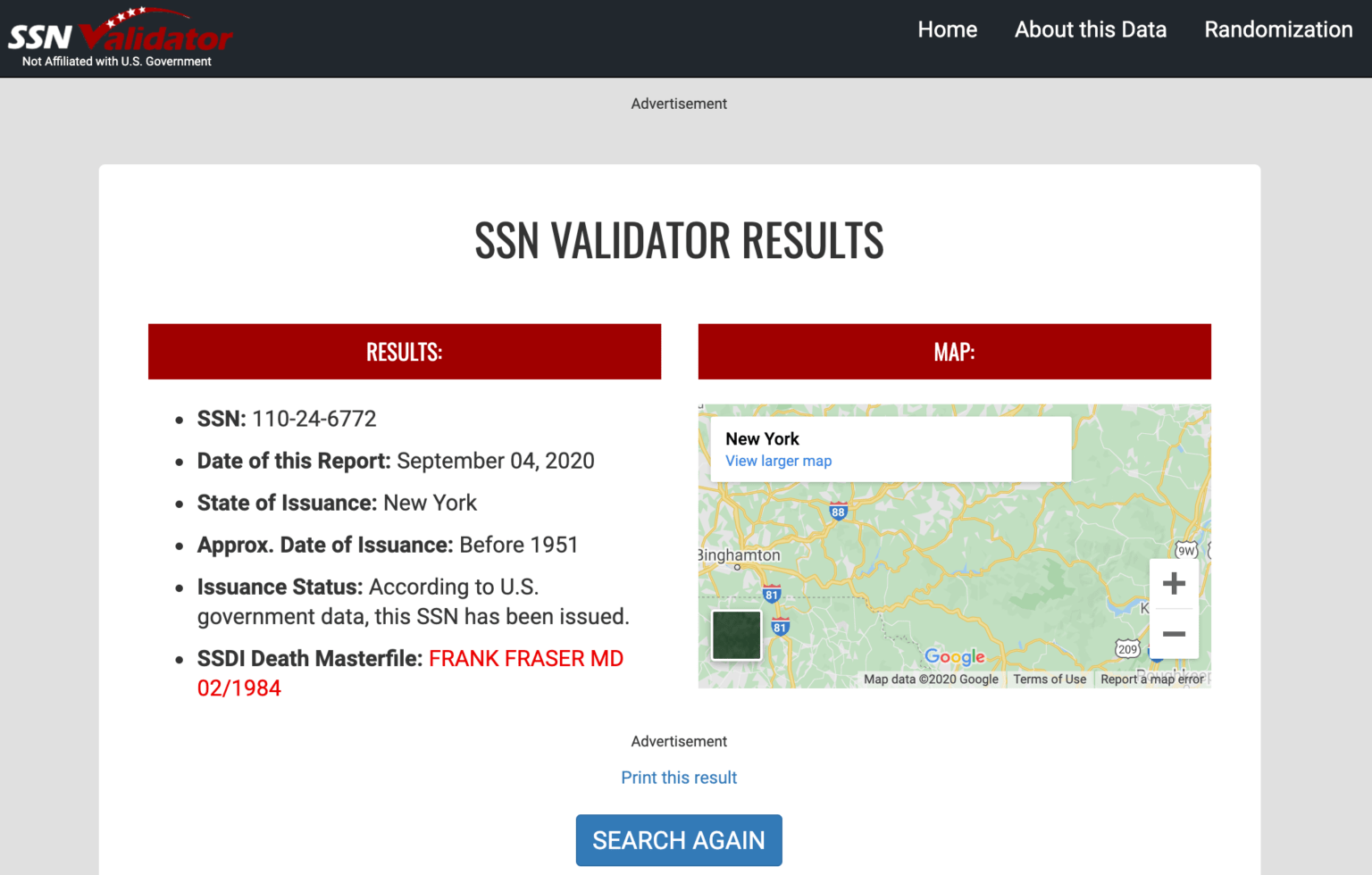The height and width of the screenshot is (875, 1372).
Task: Open the View larger map link
Action: pos(778,461)
